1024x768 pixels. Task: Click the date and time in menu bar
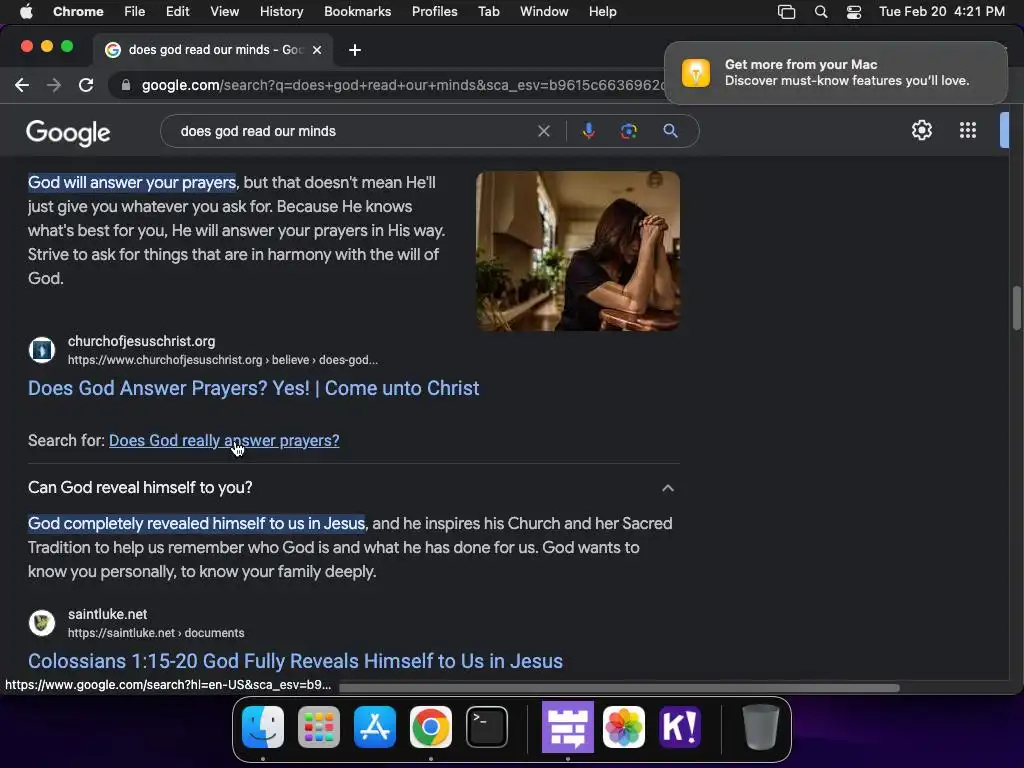click(x=941, y=11)
